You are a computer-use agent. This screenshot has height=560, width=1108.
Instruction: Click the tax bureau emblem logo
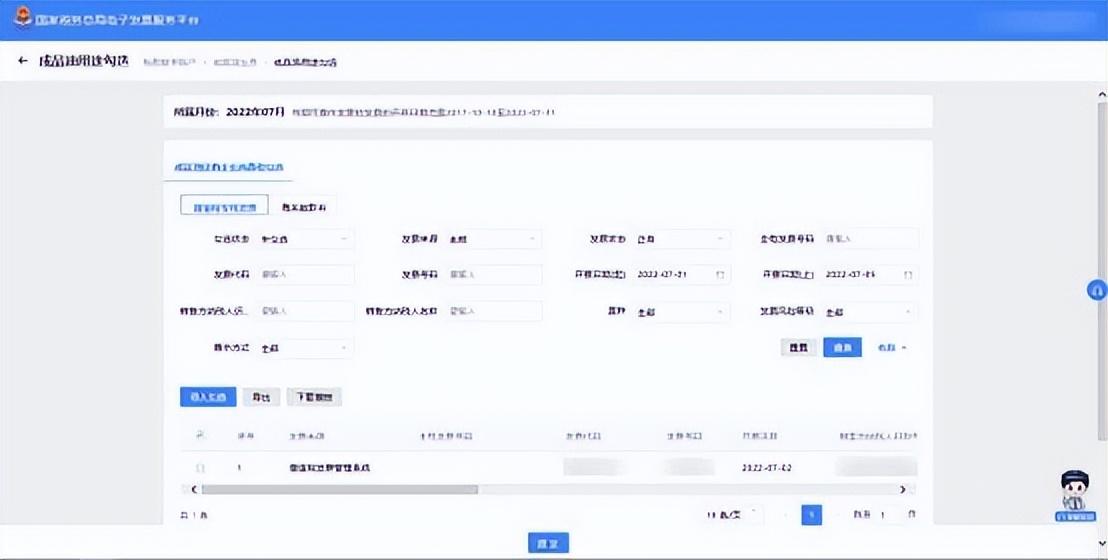(x=23, y=18)
